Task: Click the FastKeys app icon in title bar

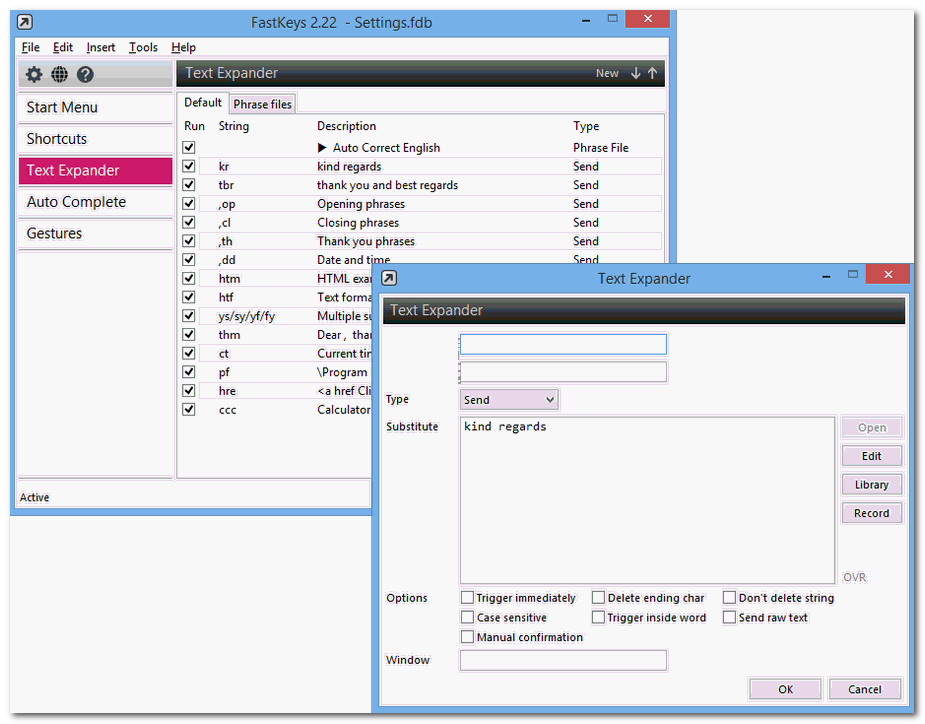Action: (x=25, y=22)
